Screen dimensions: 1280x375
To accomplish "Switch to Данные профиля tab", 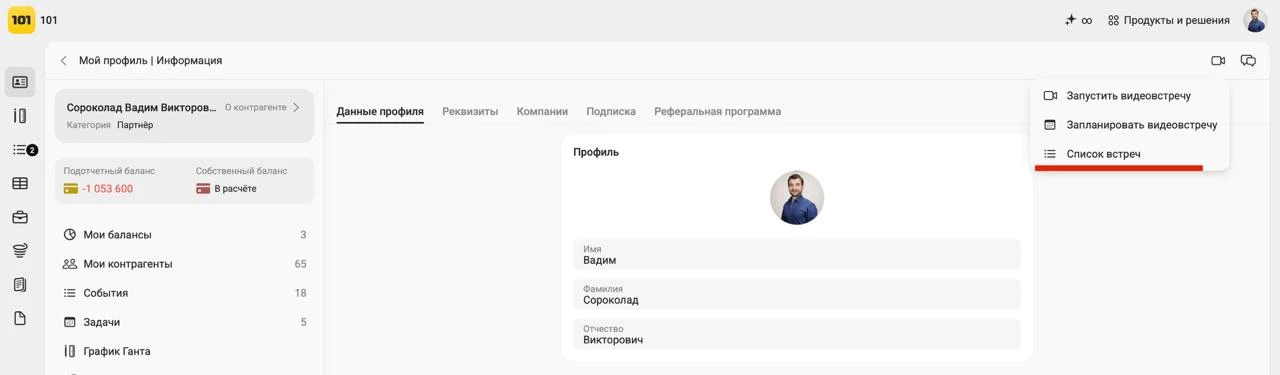I will click(x=380, y=111).
